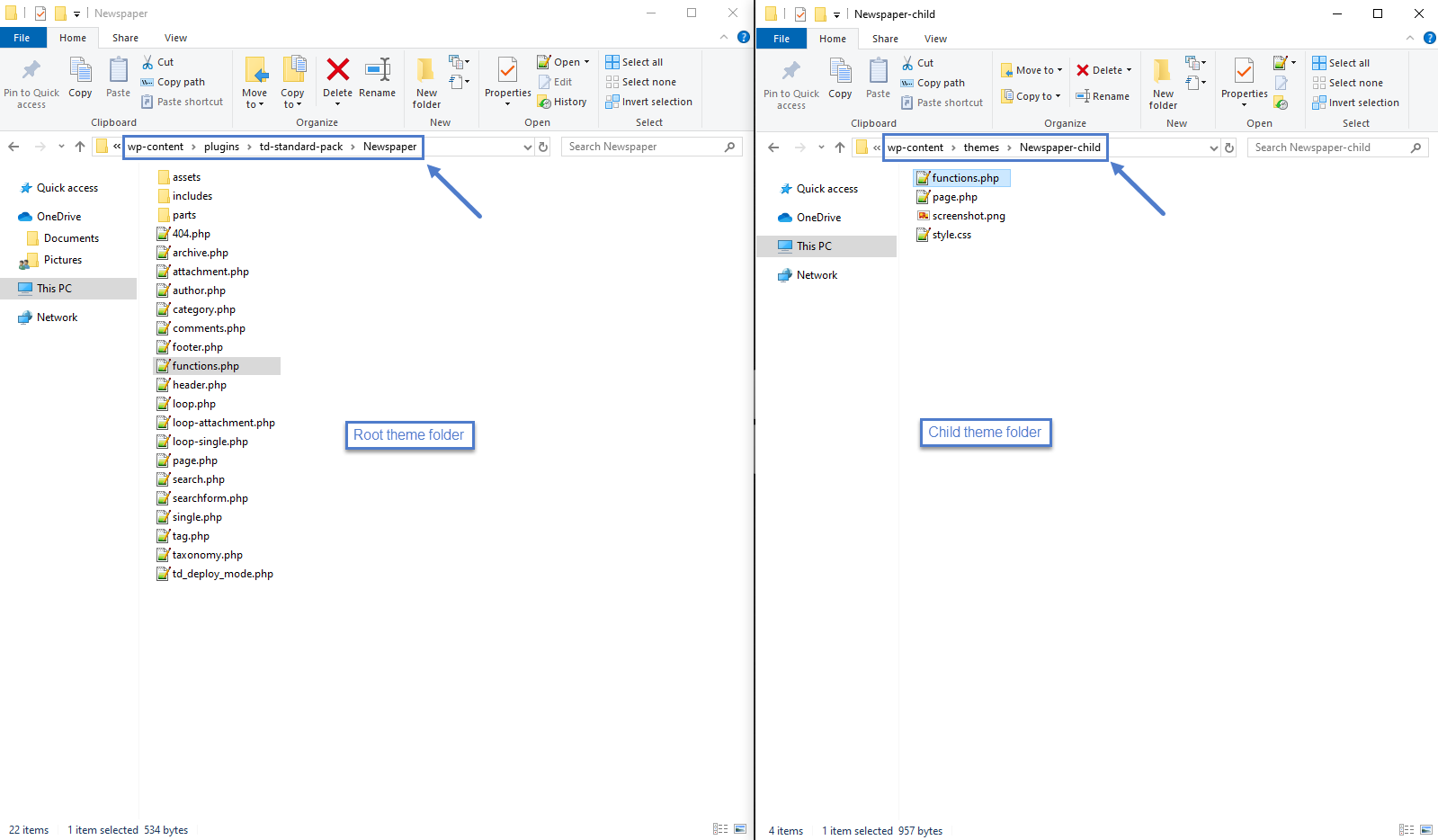The image size is (1438, 840).
Task: Click Paste icon in Newspaper-child window
Action: coord(878,71)
